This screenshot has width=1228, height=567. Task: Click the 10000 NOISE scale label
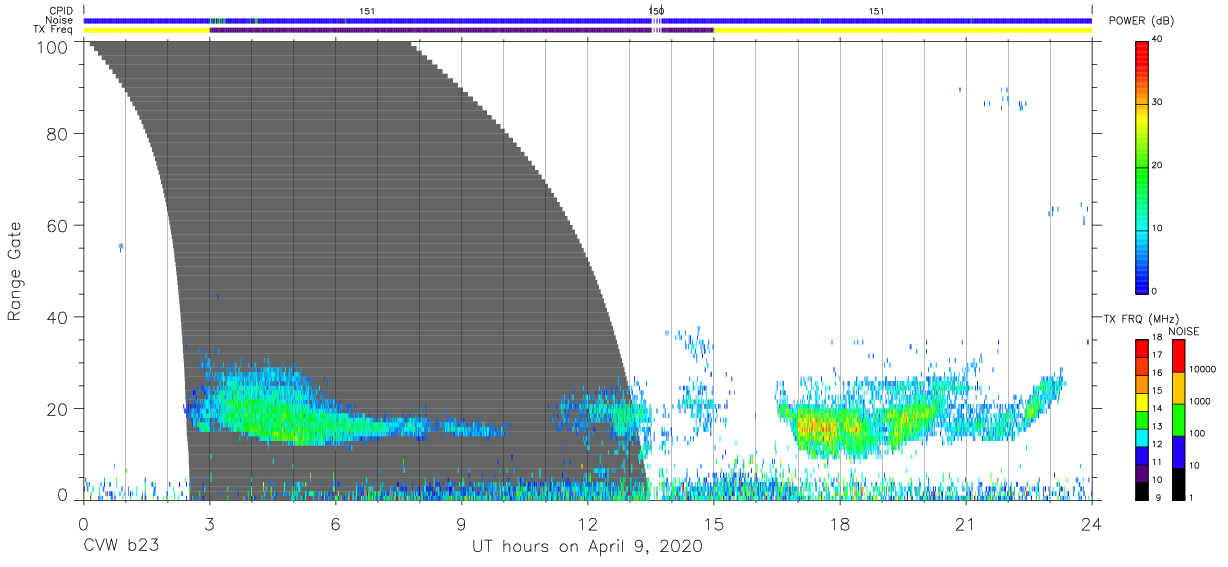[x=1203, y=370]
